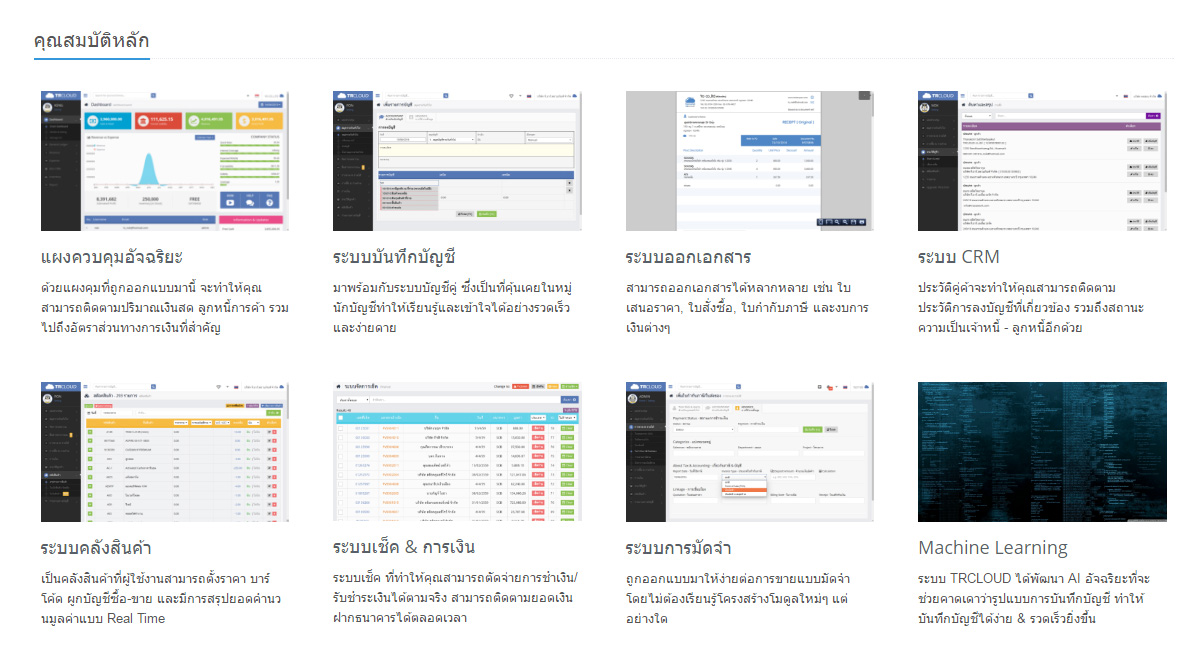Image resolution: width=1202 pixels, height=664 pixels.
Task: Tick a row checkbox in the ระบบเช็ค table
Action: [340, 428]
